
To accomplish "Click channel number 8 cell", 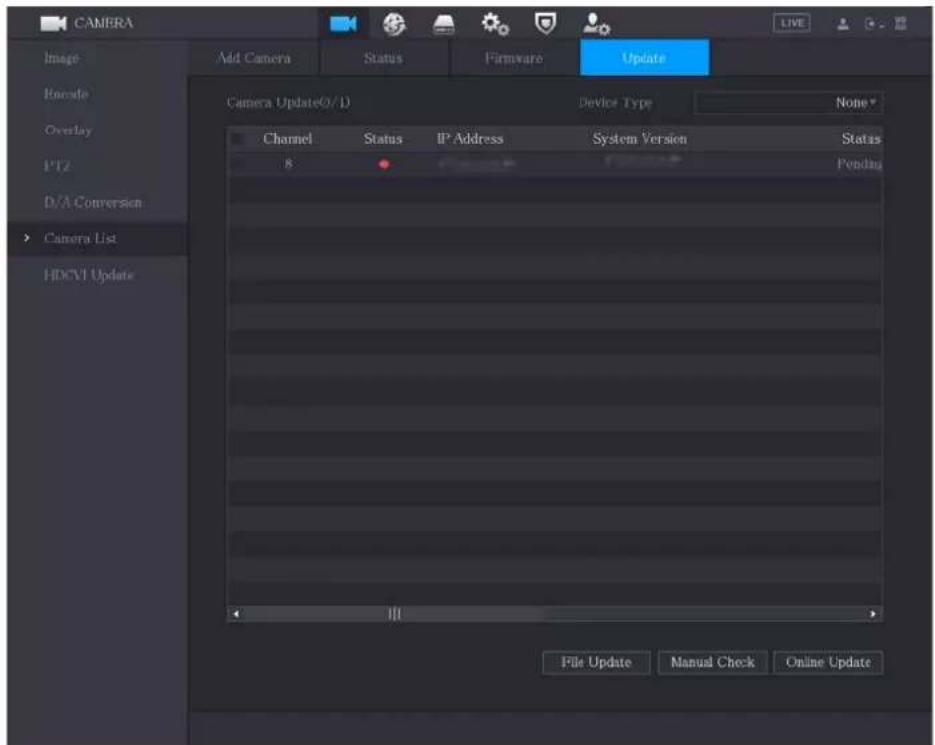I will click(x=289, y=163).
